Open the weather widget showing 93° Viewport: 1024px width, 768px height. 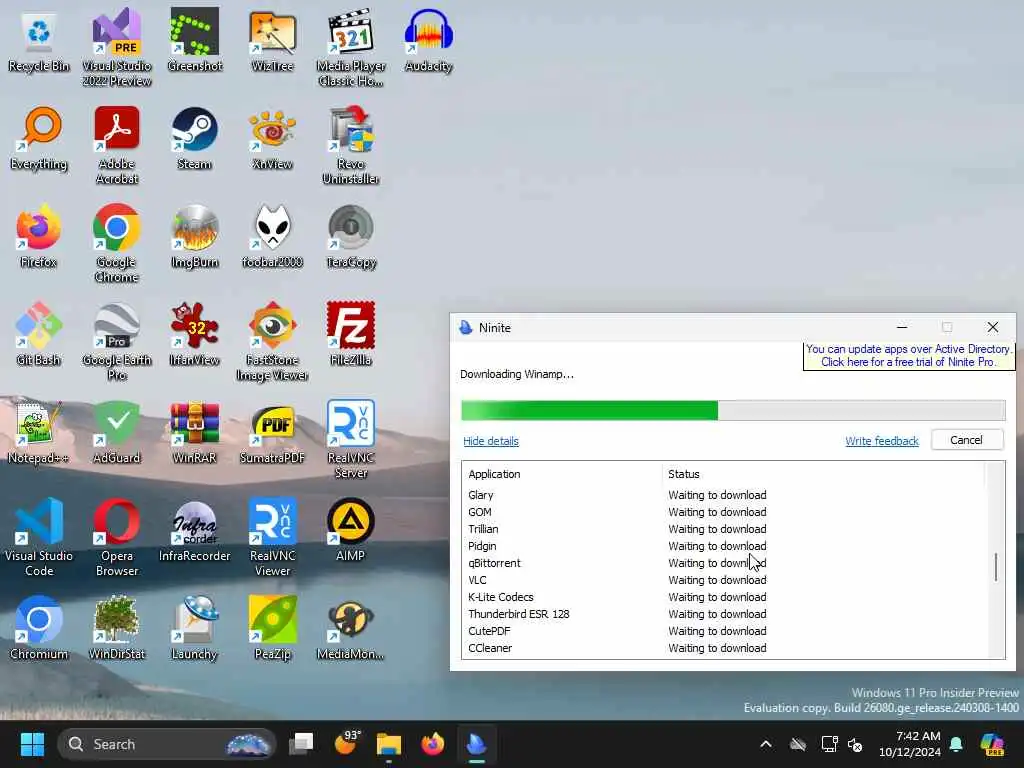(346, 743)
